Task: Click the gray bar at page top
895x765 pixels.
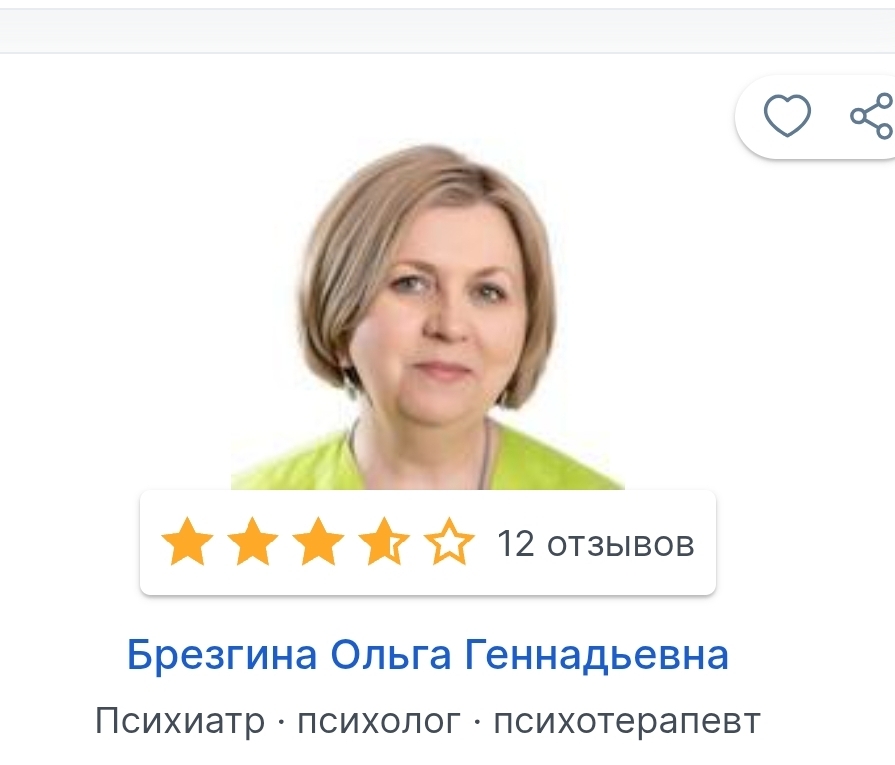Action: click(x=448, y=31)
